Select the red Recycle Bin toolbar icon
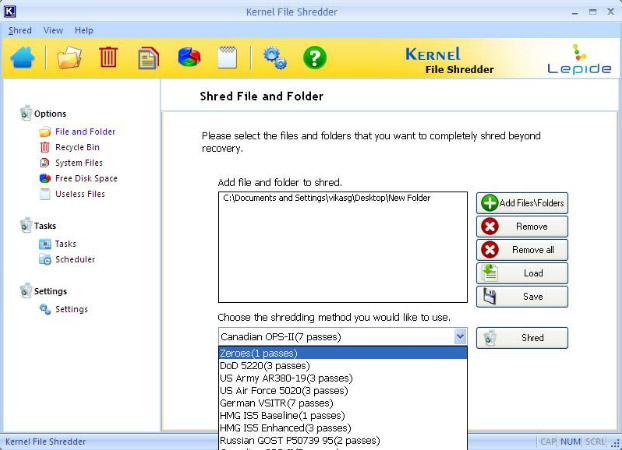Image resolution: width=622 pixels, height=450 pixels. (108, 58)
